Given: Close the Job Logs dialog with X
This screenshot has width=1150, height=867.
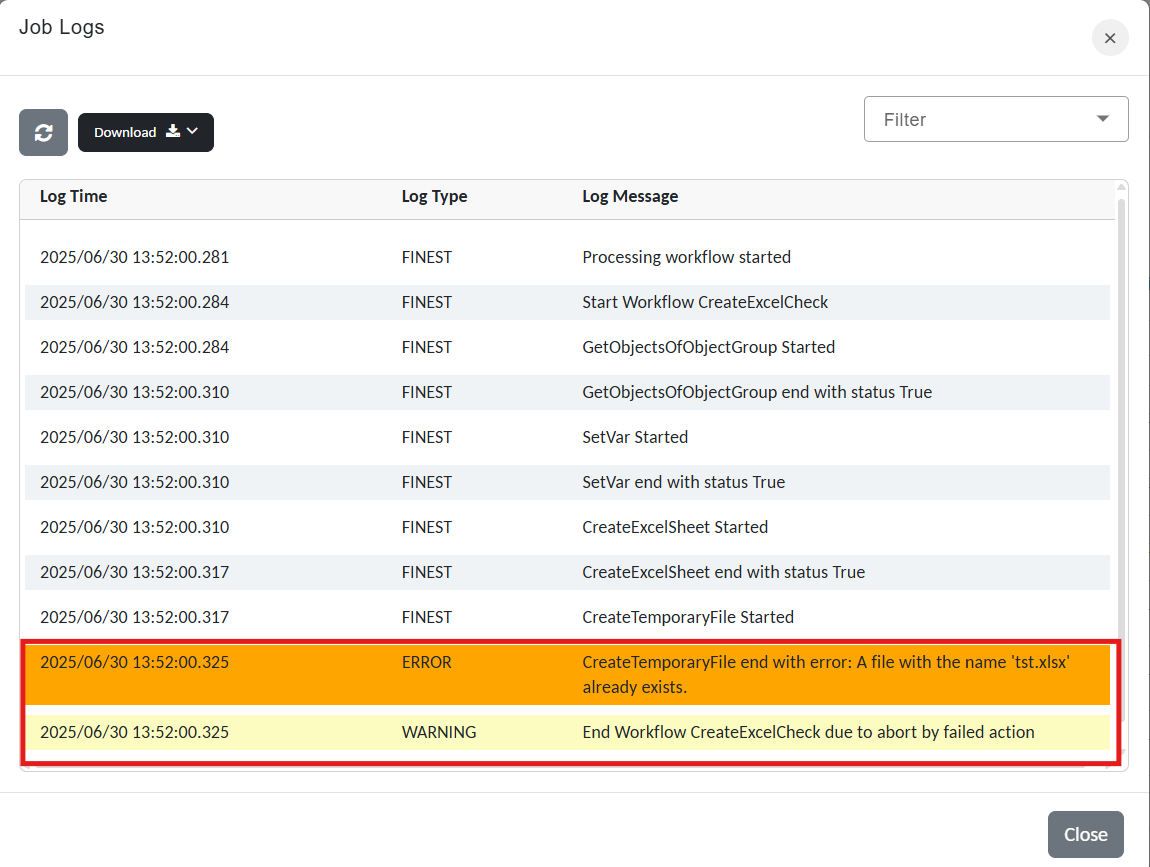Looking at the screenshot, I should tap(1109, 38).
